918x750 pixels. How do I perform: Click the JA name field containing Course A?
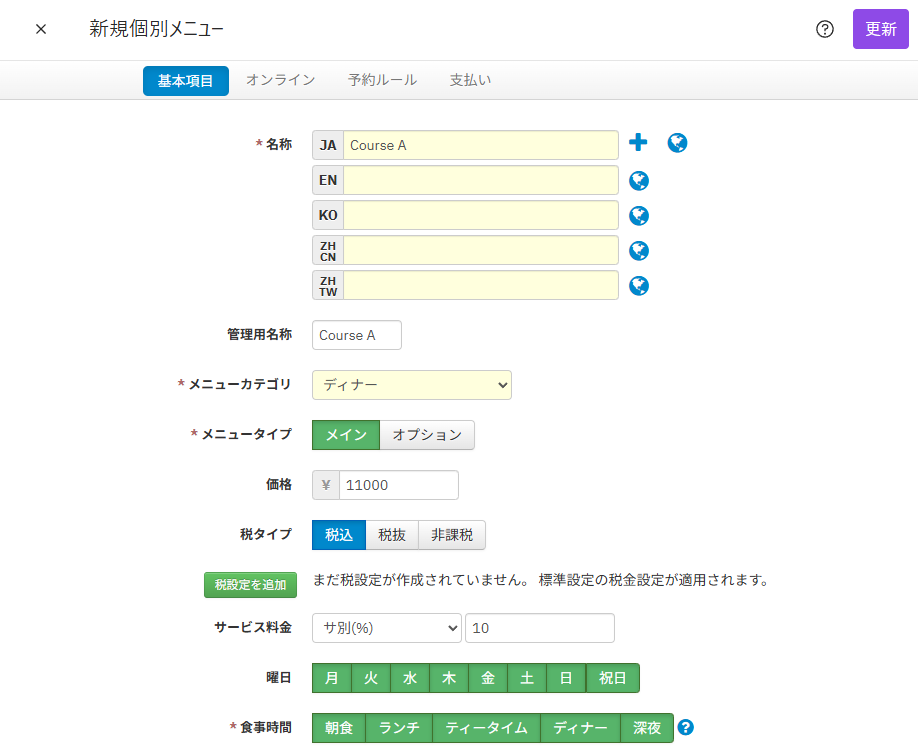pyautogui.click(x=481, y=145)
